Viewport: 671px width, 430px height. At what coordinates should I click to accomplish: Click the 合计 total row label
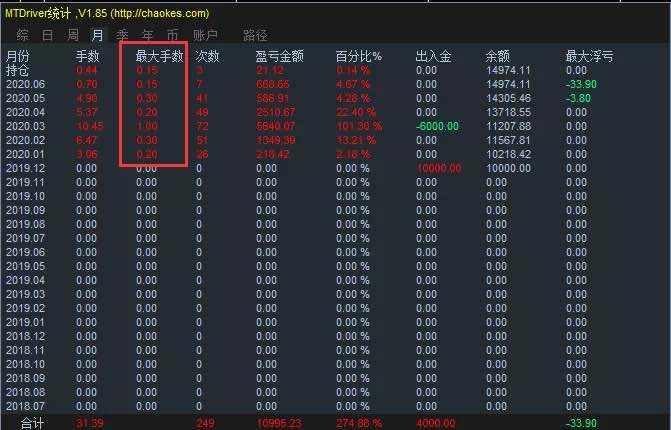(32, 424)
